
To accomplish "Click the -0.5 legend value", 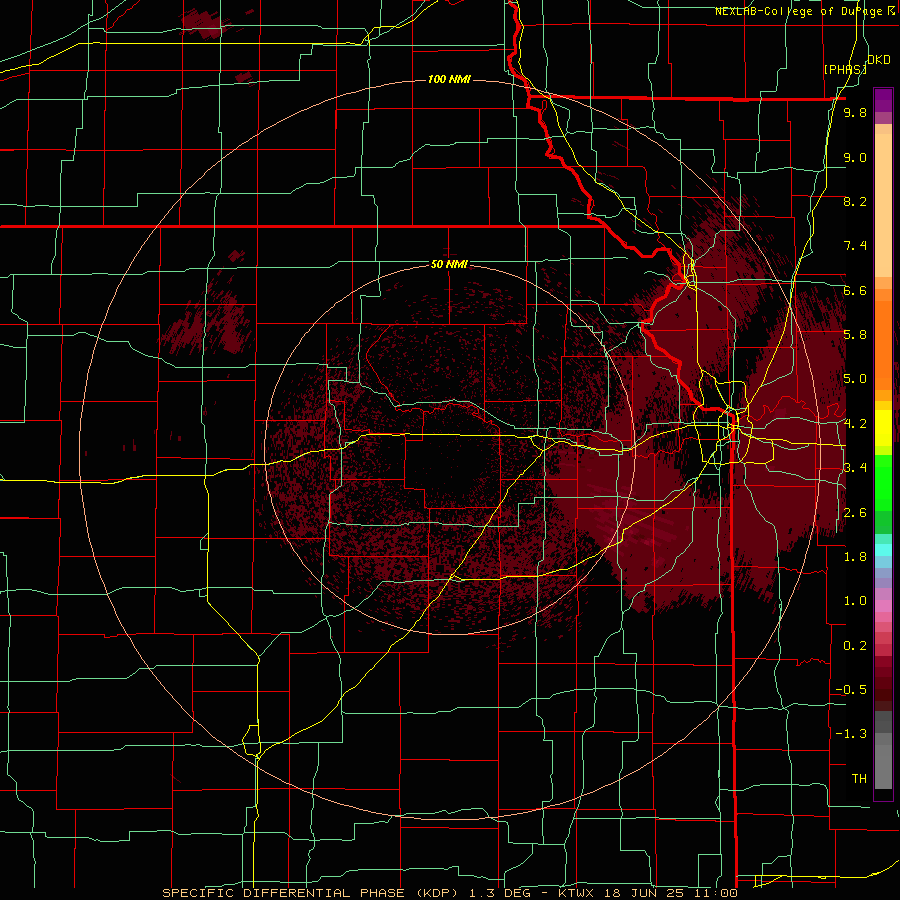I will 851,690.
